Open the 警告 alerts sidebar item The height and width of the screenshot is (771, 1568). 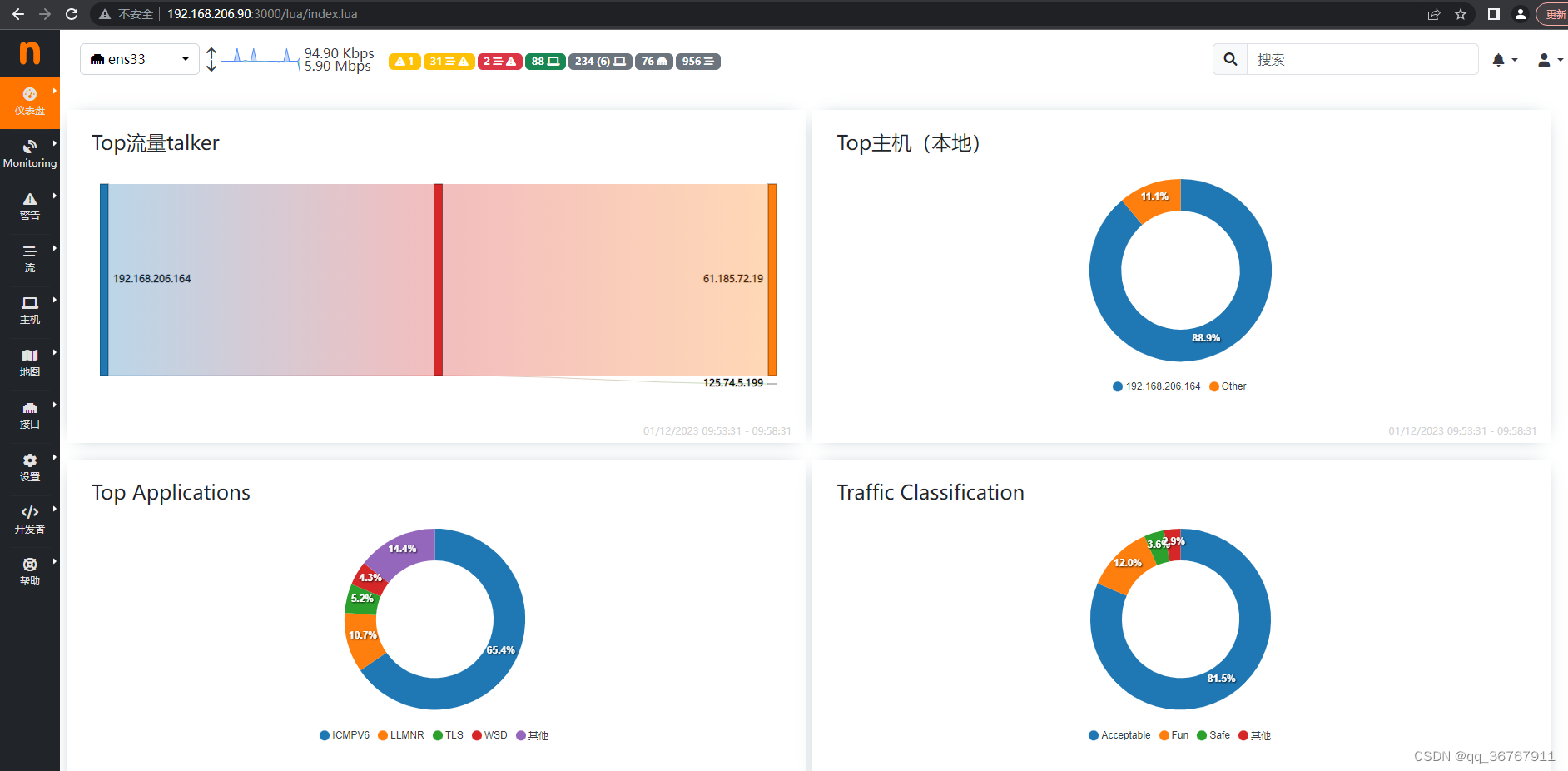30,206
